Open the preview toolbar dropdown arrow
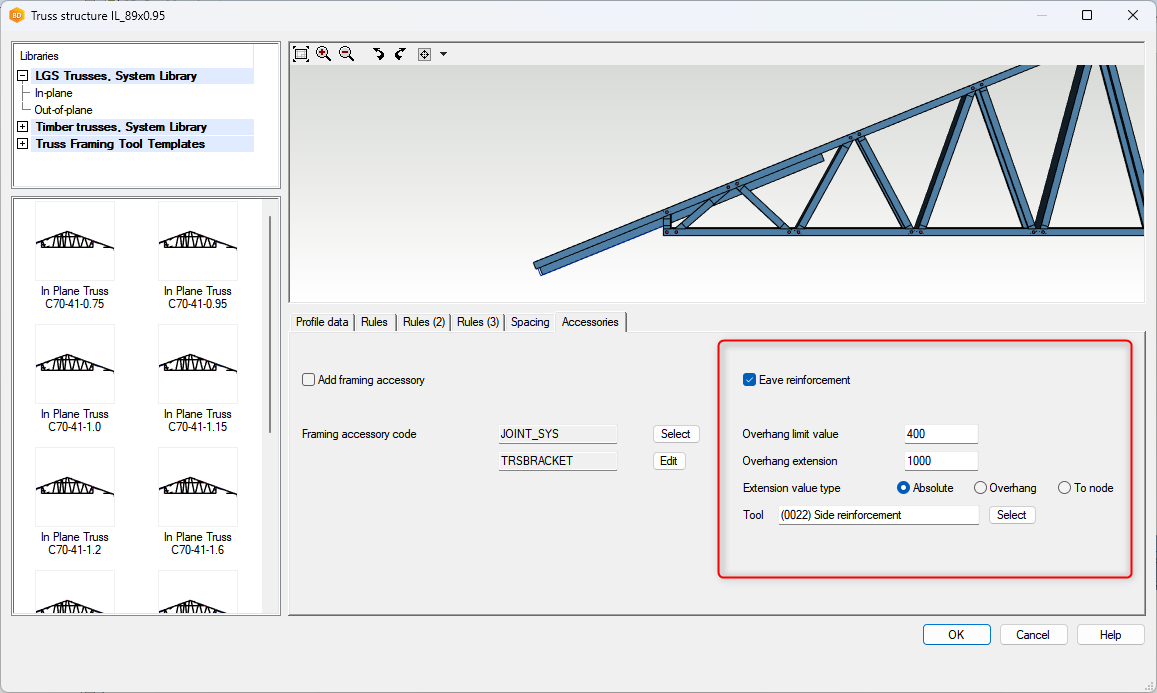 [x=443, y=54]
